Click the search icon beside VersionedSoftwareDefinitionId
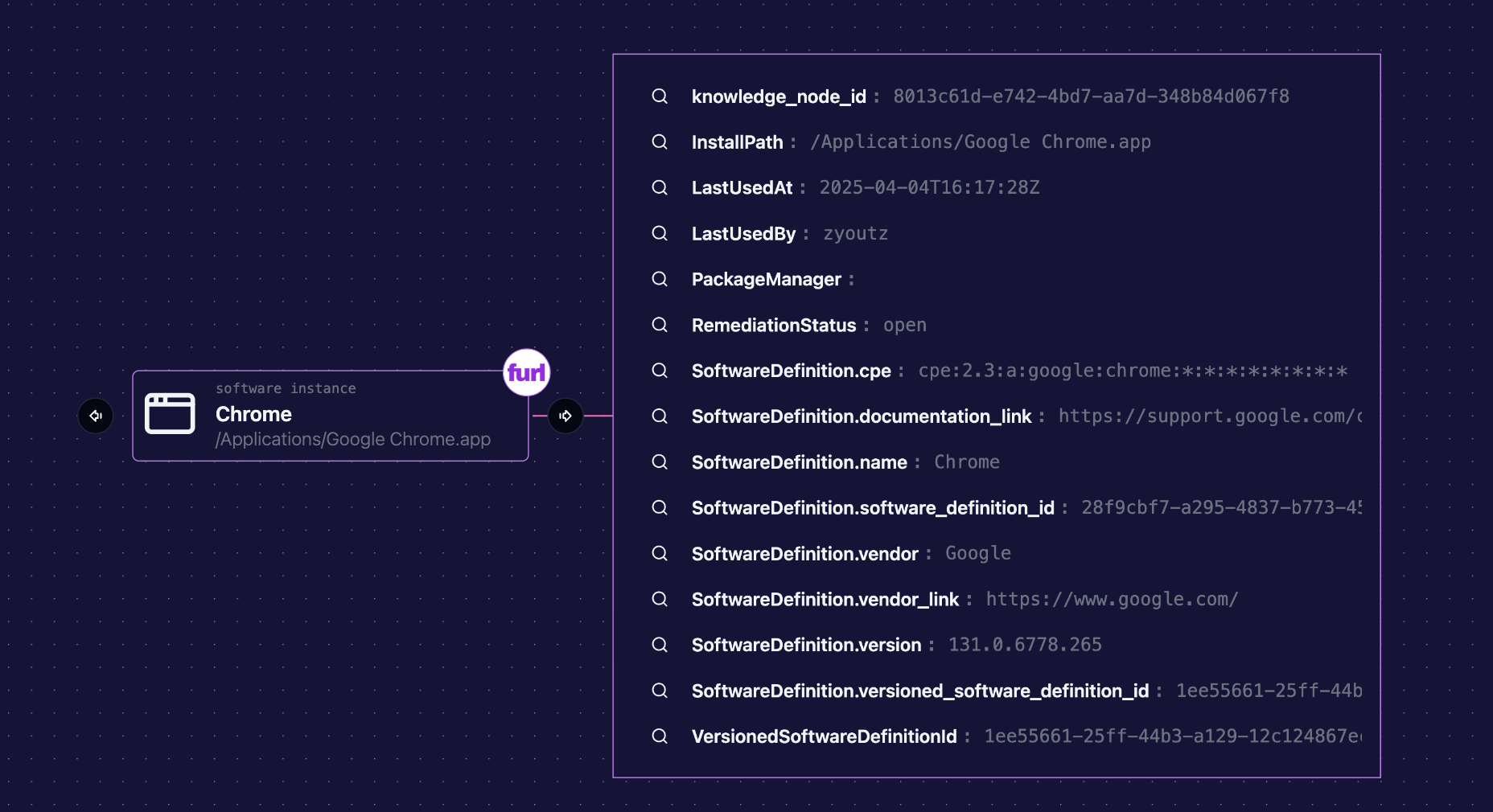1493x812 pixels. tap(660, 736)
